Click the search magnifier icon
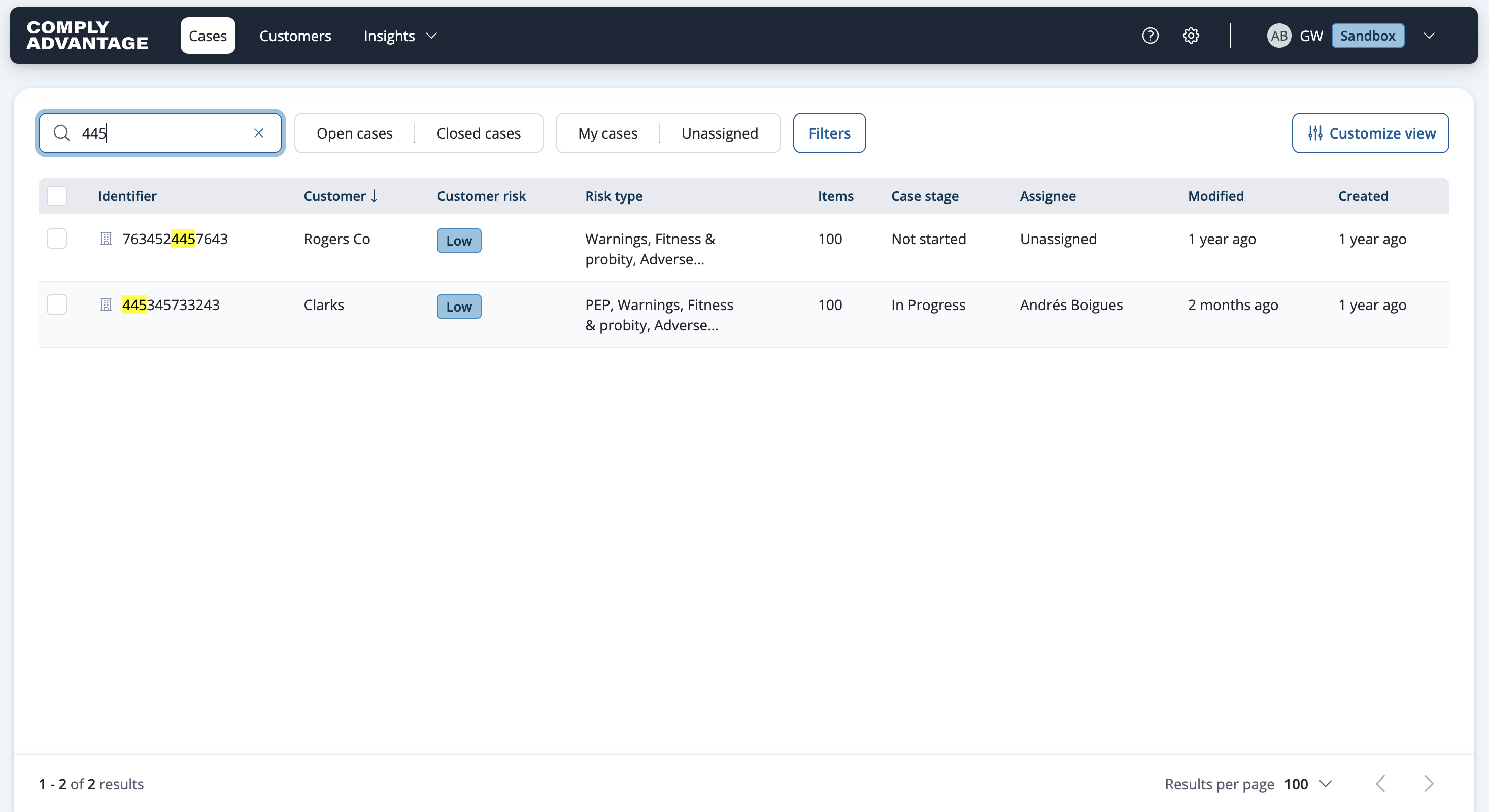 pos(62,133)
